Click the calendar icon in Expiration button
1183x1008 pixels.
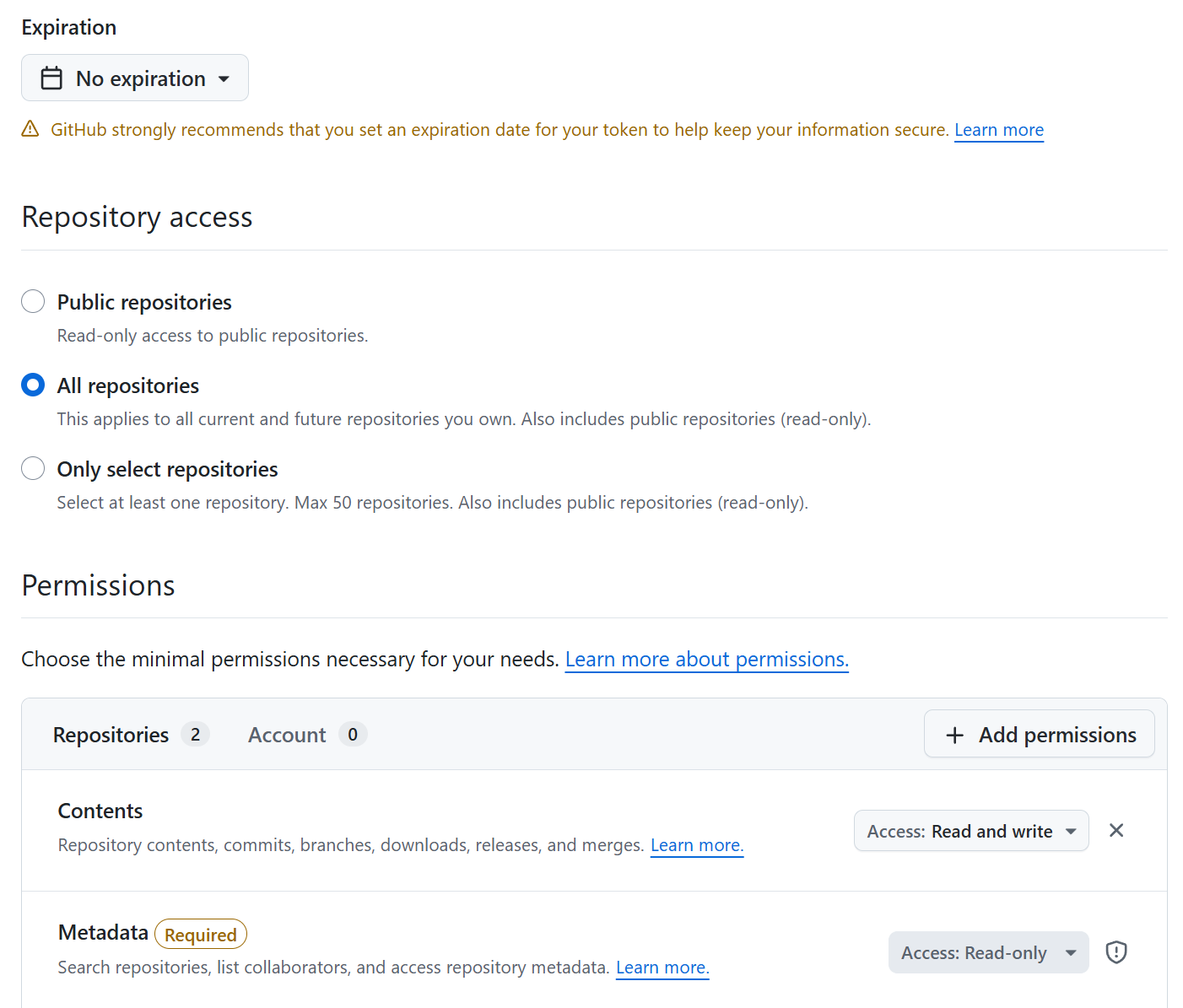(x=51, y=78)
